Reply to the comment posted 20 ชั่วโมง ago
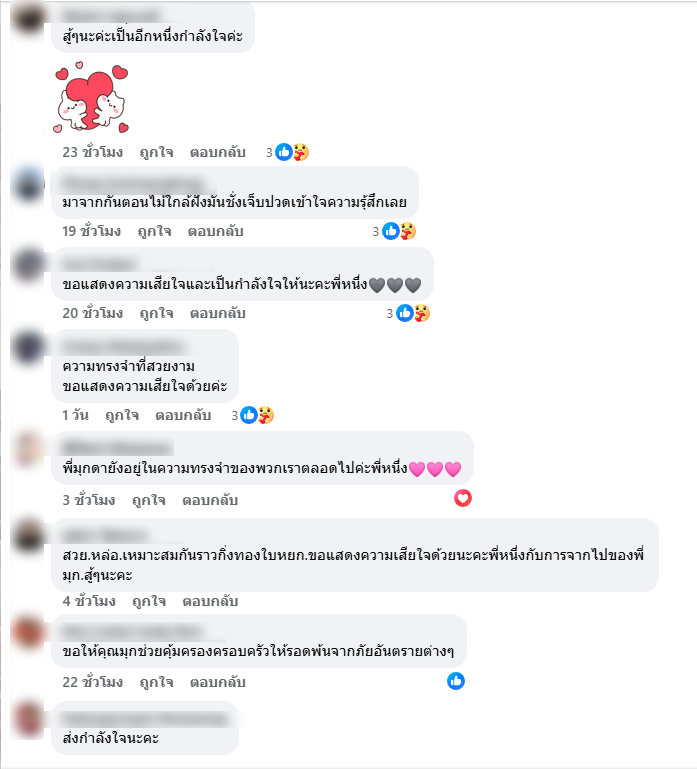 [217, 313]
